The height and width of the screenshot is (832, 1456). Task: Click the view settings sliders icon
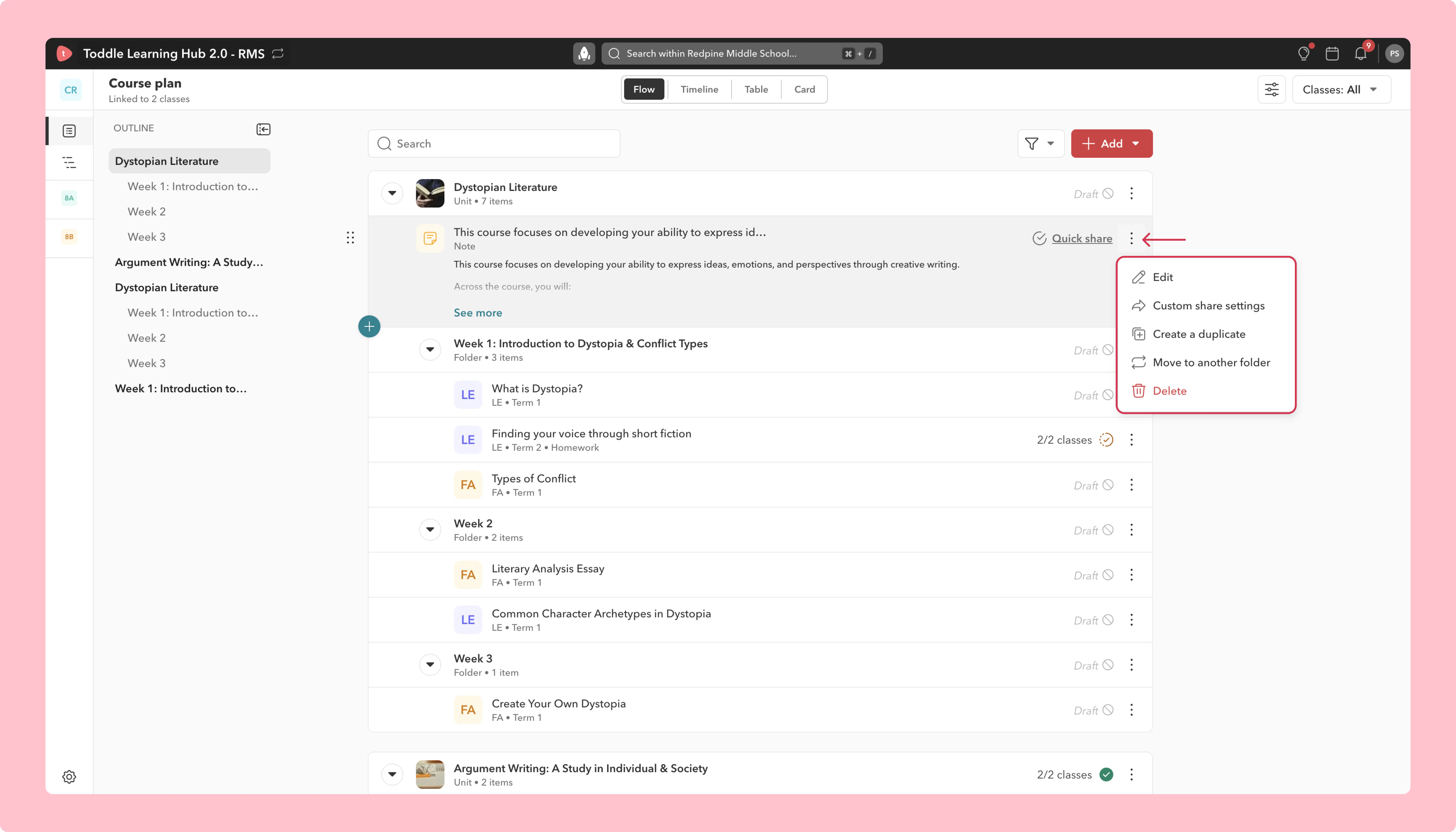[1271, 90]
